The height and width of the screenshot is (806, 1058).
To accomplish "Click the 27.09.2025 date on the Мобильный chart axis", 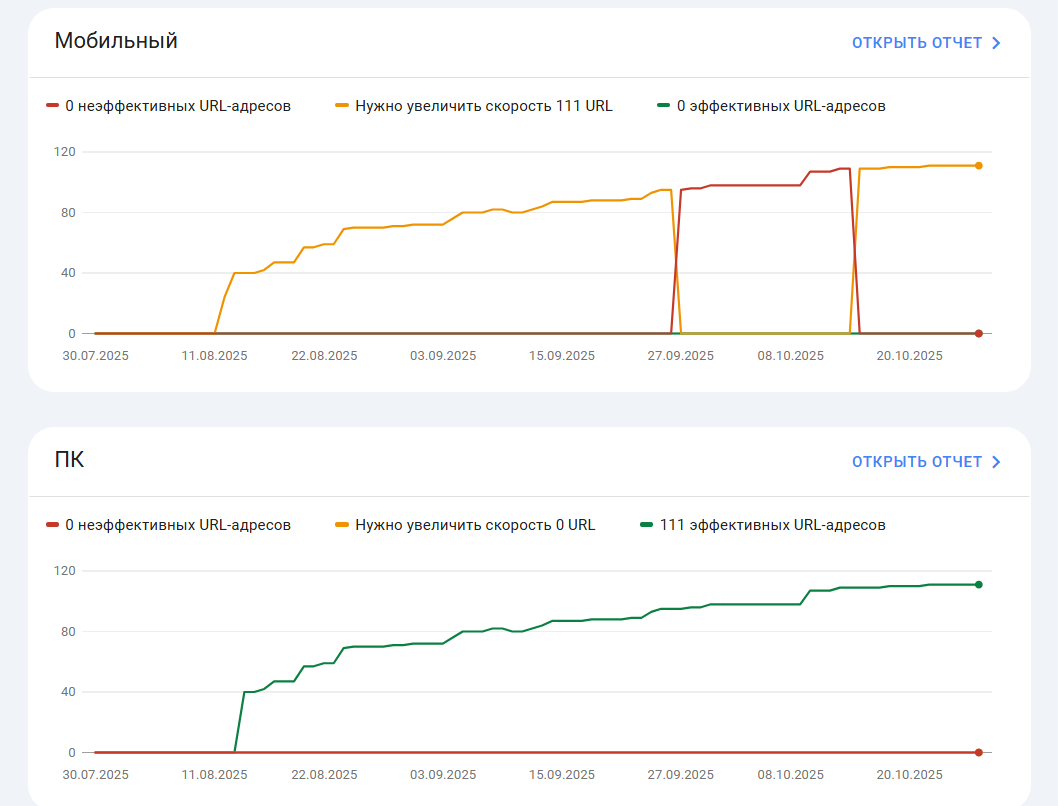I will click(680, 356).
